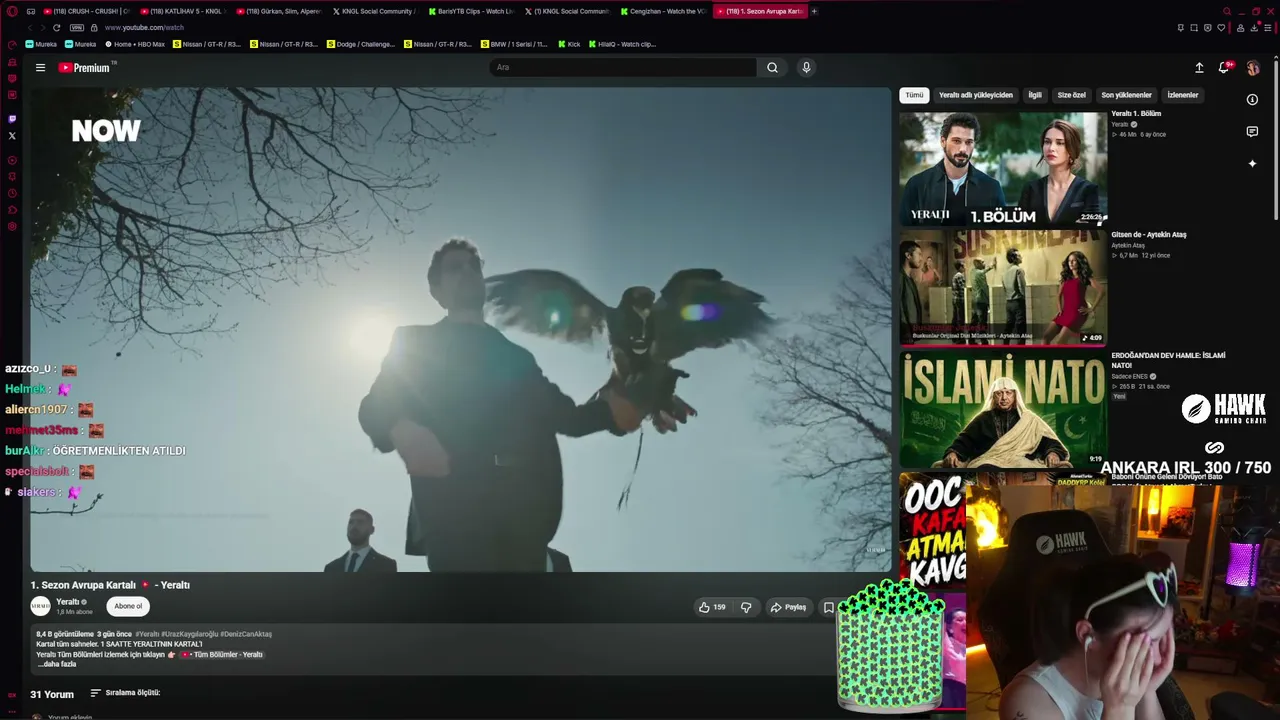Click the YouTube search magnifier button
The width and height of the screenshot is (1280, 720).
[x=772, y=68]
